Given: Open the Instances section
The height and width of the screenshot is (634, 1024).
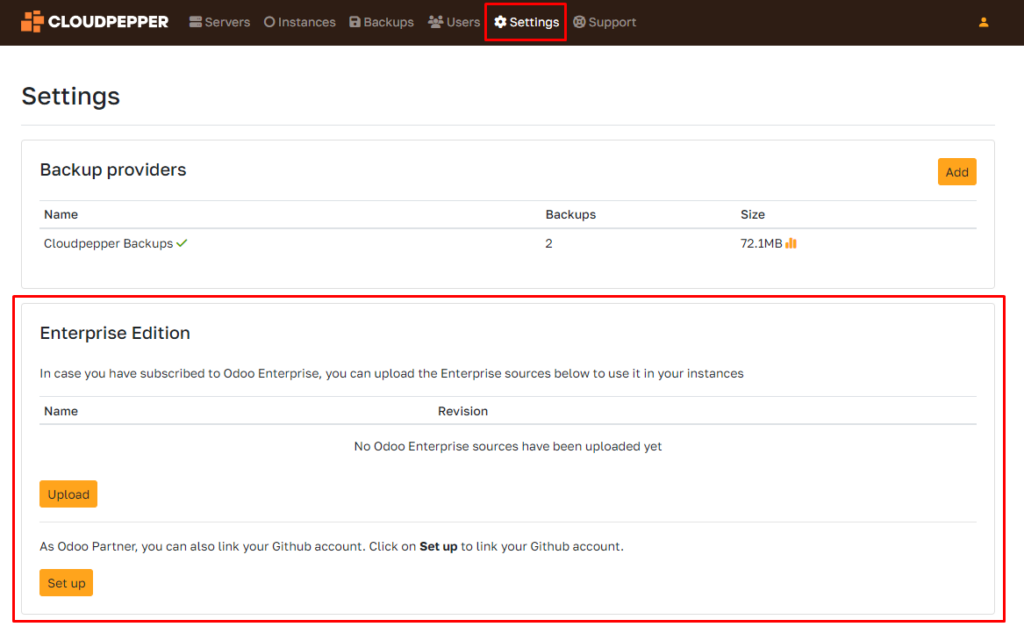Looking at the screenshot, I should click(x=306, y=21).
